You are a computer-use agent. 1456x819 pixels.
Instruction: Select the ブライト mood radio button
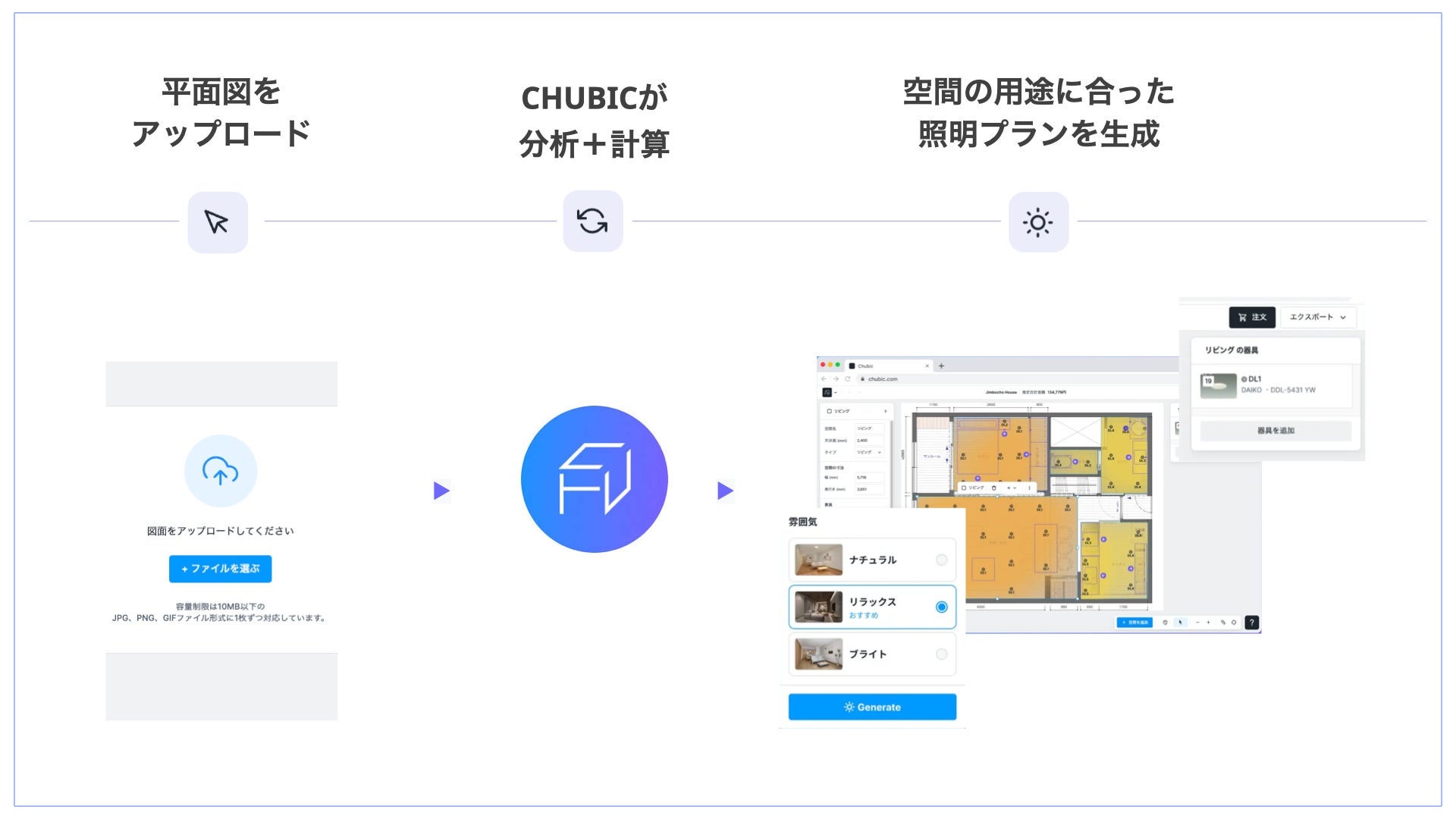941,654
